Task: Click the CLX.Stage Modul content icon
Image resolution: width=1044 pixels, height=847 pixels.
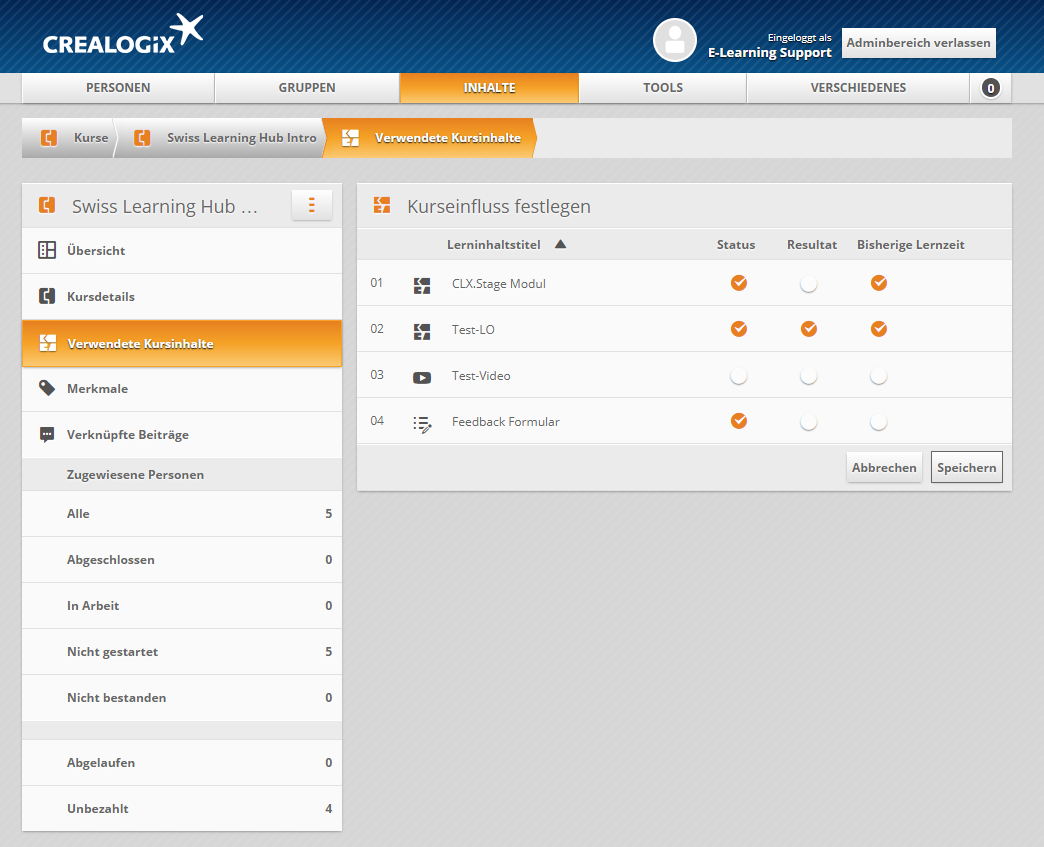Action: click(422, 285)
